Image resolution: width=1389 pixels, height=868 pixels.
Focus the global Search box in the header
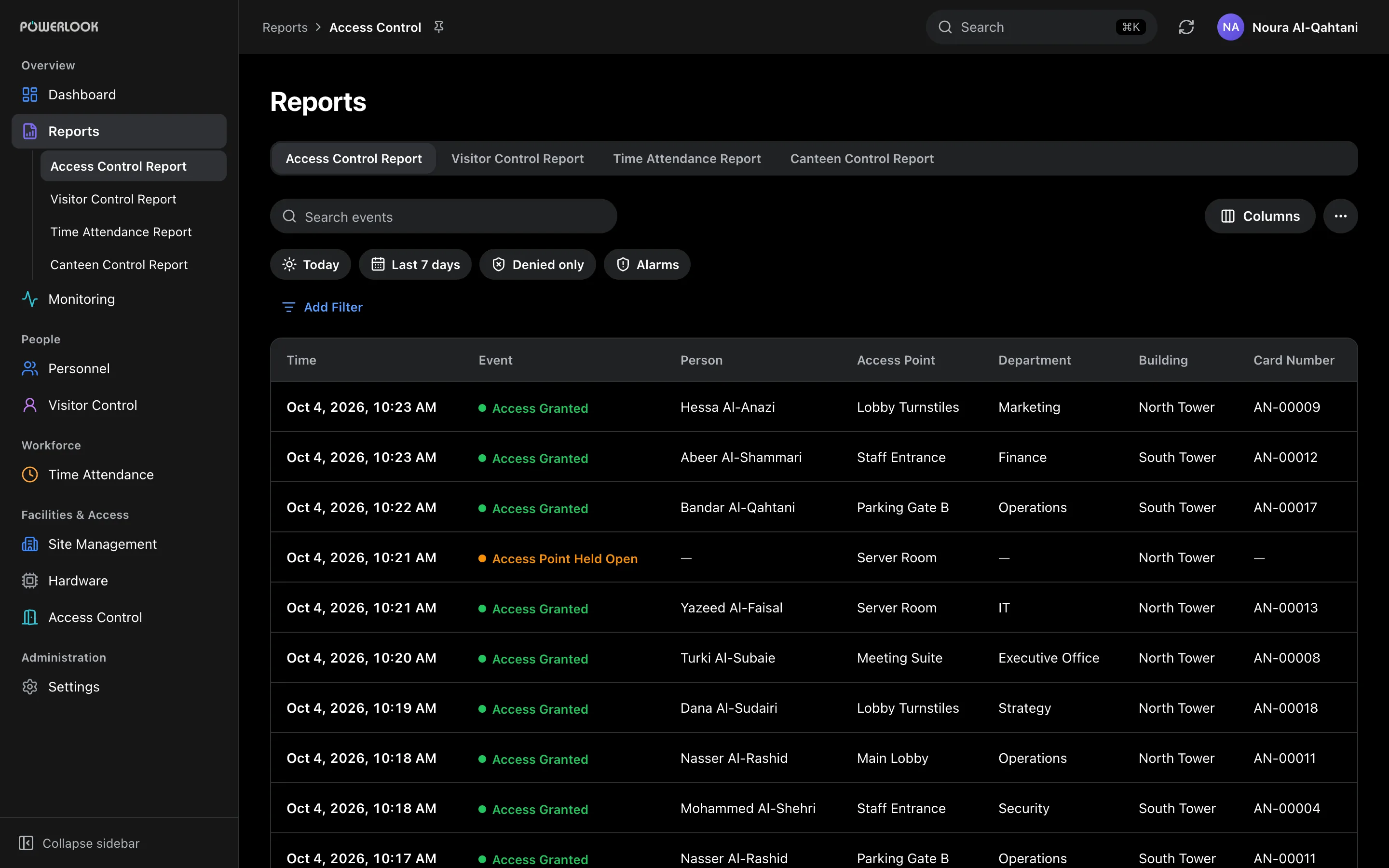[1041, 27]
